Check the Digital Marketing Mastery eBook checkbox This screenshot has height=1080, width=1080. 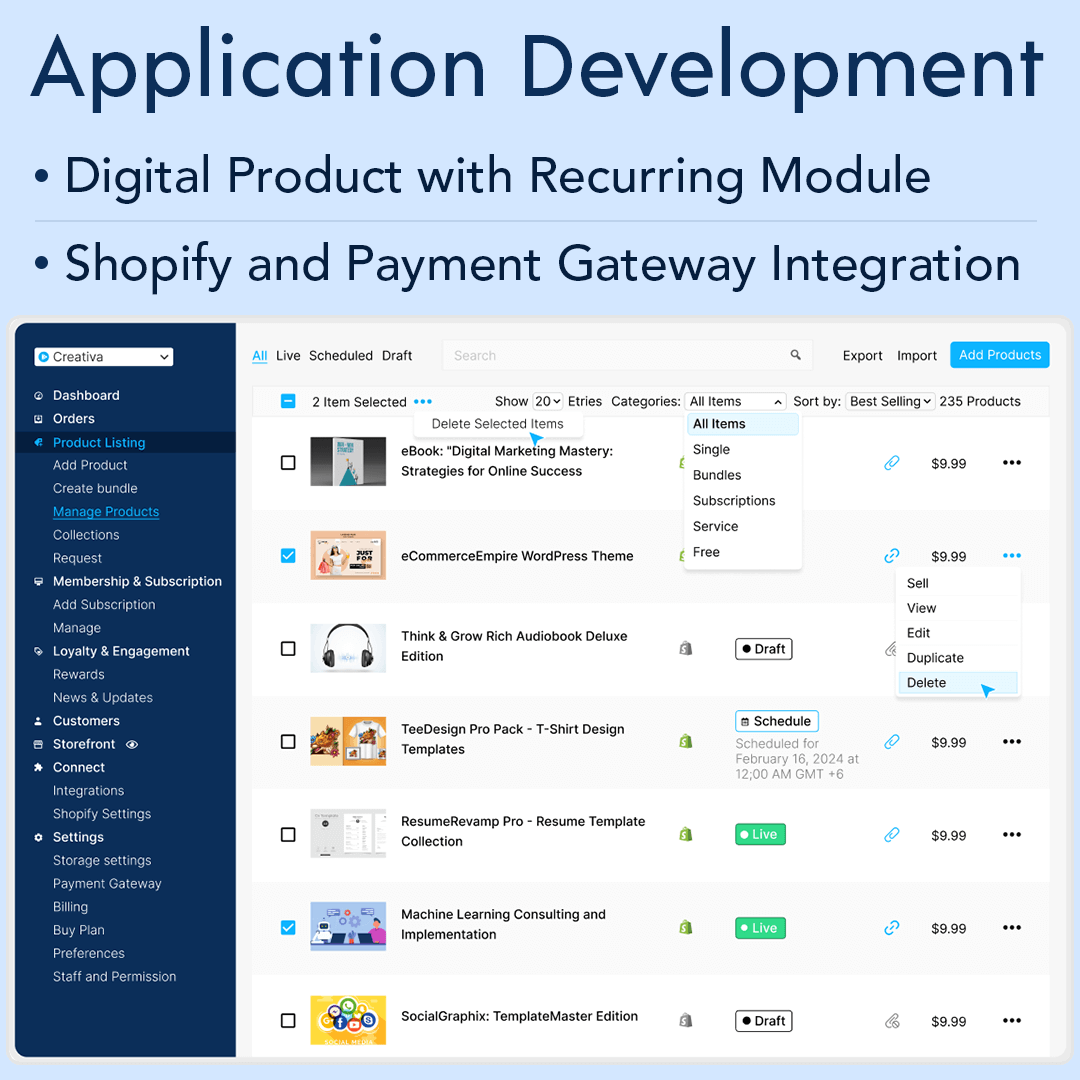288,463
